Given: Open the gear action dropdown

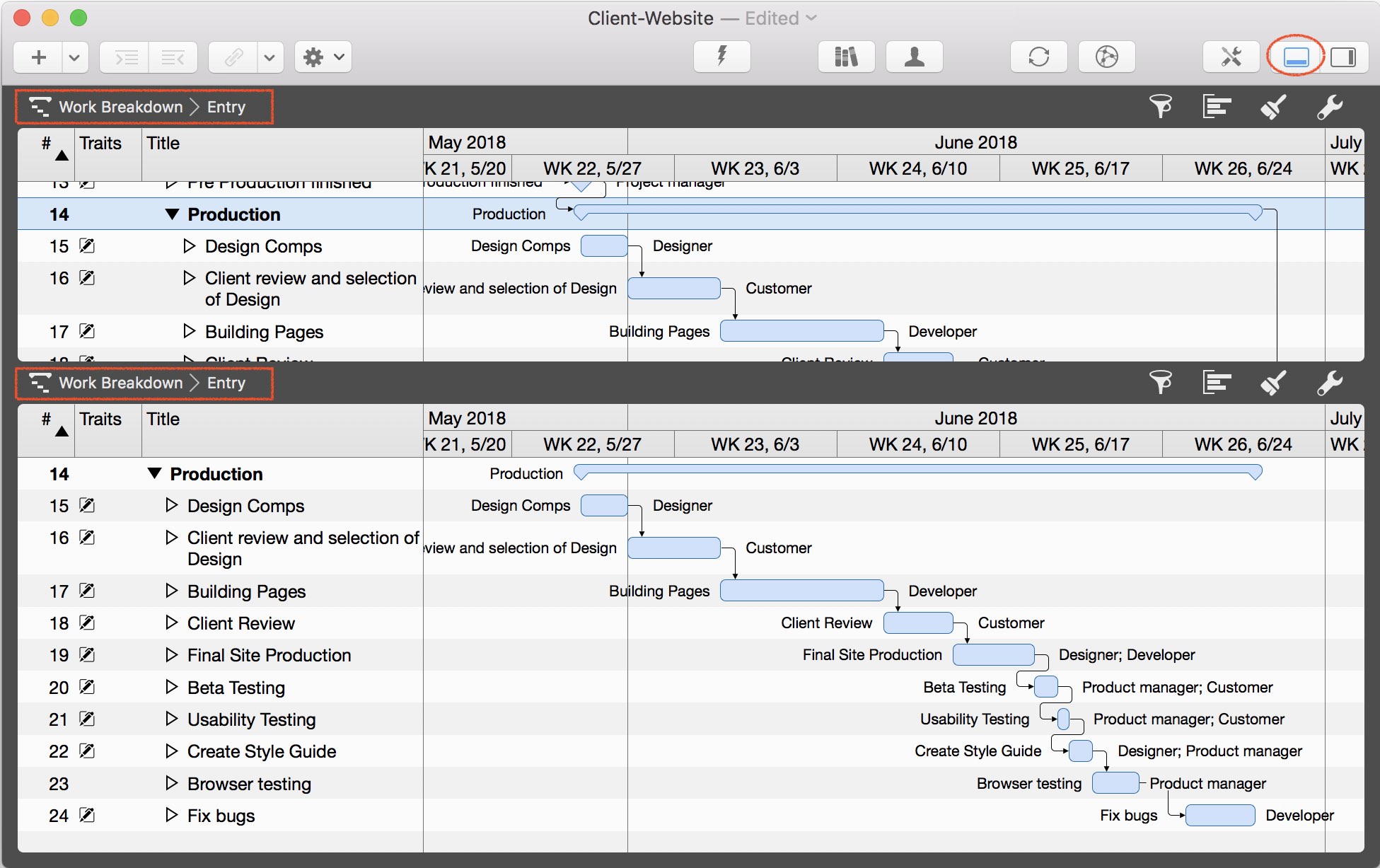Looking at the screenshot, I should click(x=323, y=57).
